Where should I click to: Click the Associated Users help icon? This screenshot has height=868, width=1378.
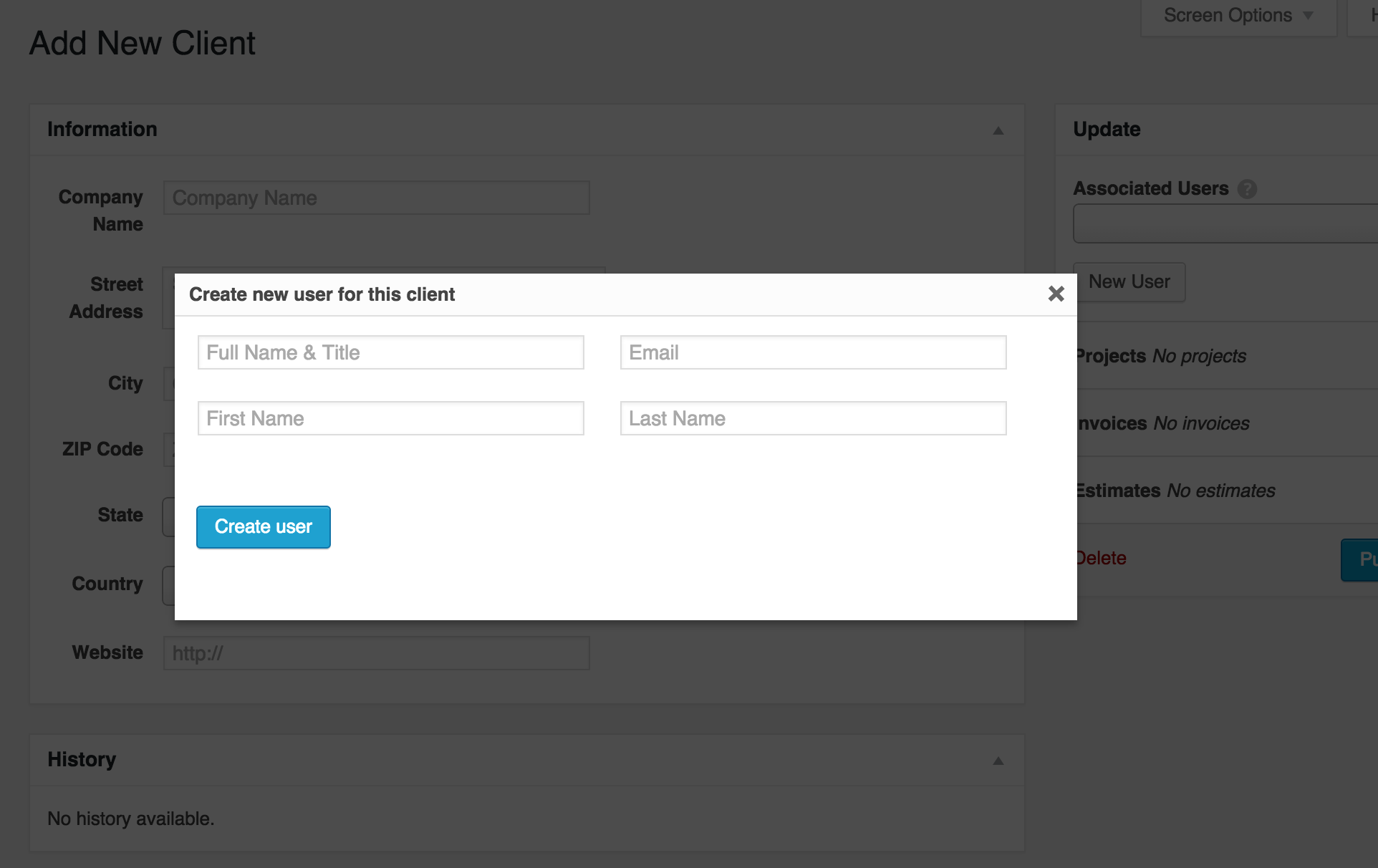(1248, 188)
